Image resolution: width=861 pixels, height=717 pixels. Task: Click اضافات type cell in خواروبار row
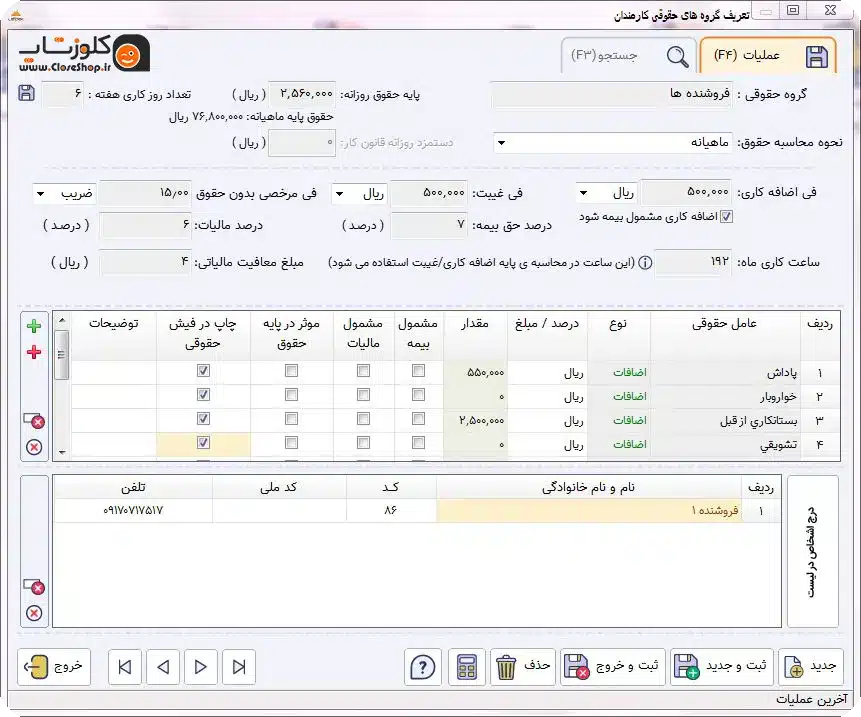(619, 397)
